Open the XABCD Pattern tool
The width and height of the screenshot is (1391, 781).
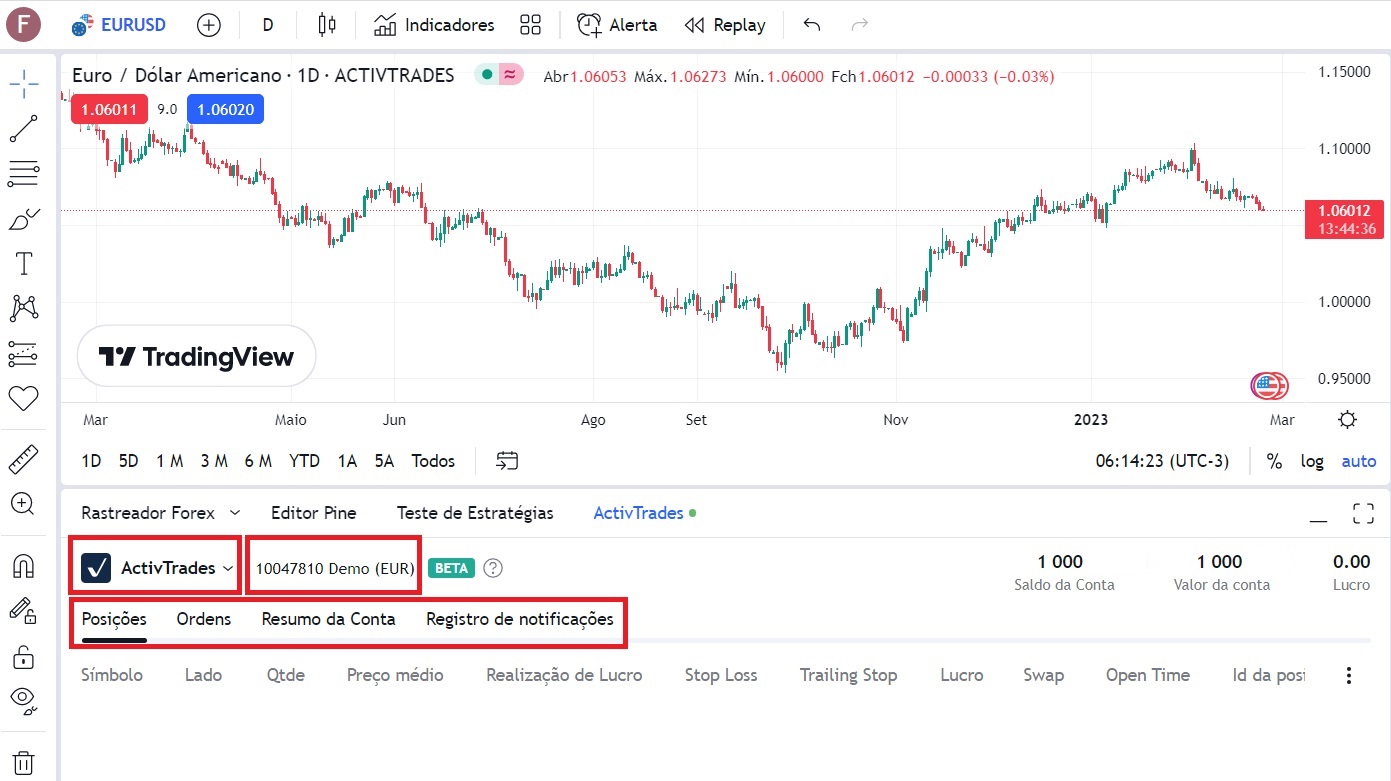[24, 308]
